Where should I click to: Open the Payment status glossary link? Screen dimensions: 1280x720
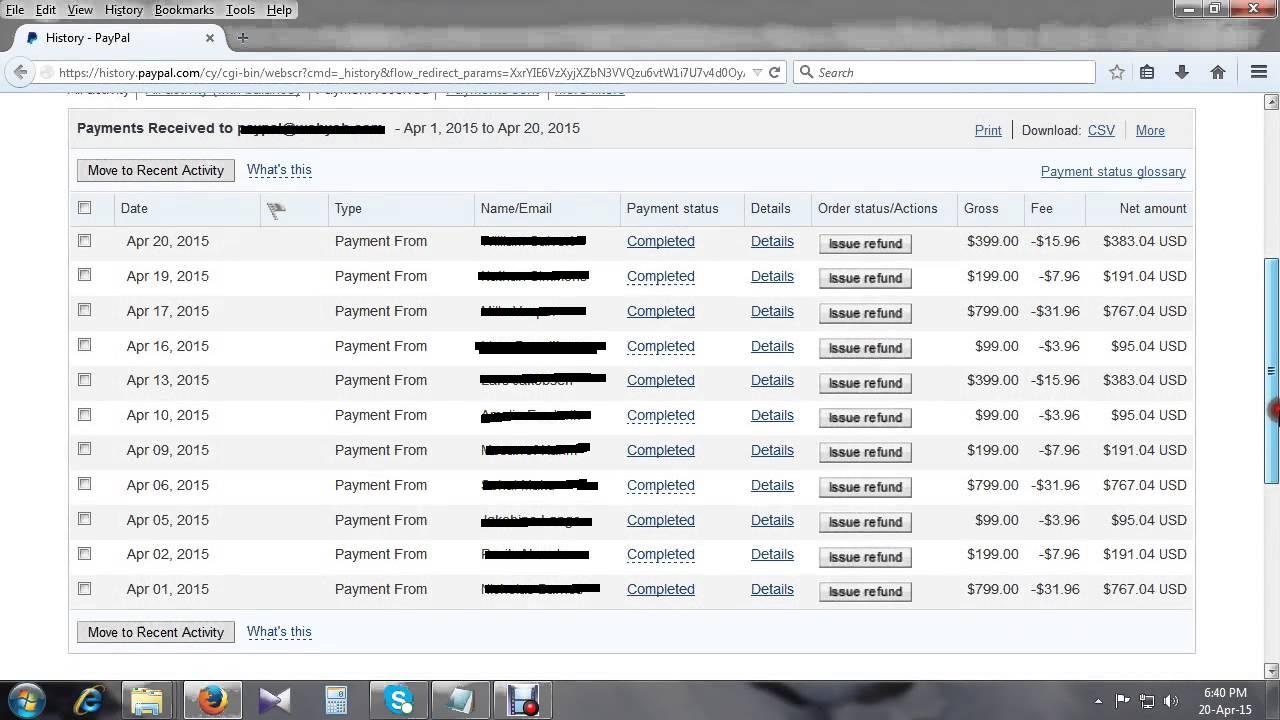(1113, 172)
